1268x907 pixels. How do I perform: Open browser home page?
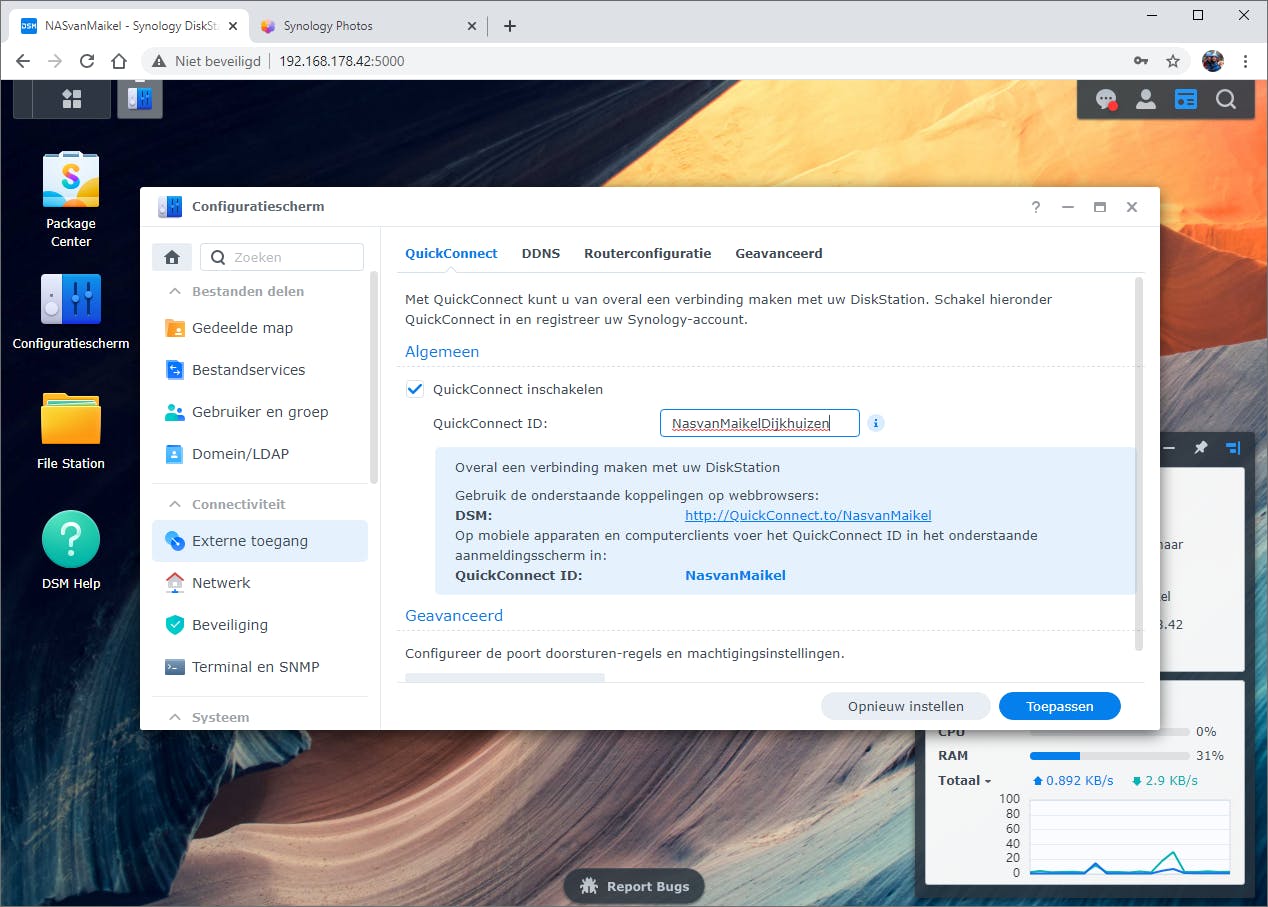[119, 61]
